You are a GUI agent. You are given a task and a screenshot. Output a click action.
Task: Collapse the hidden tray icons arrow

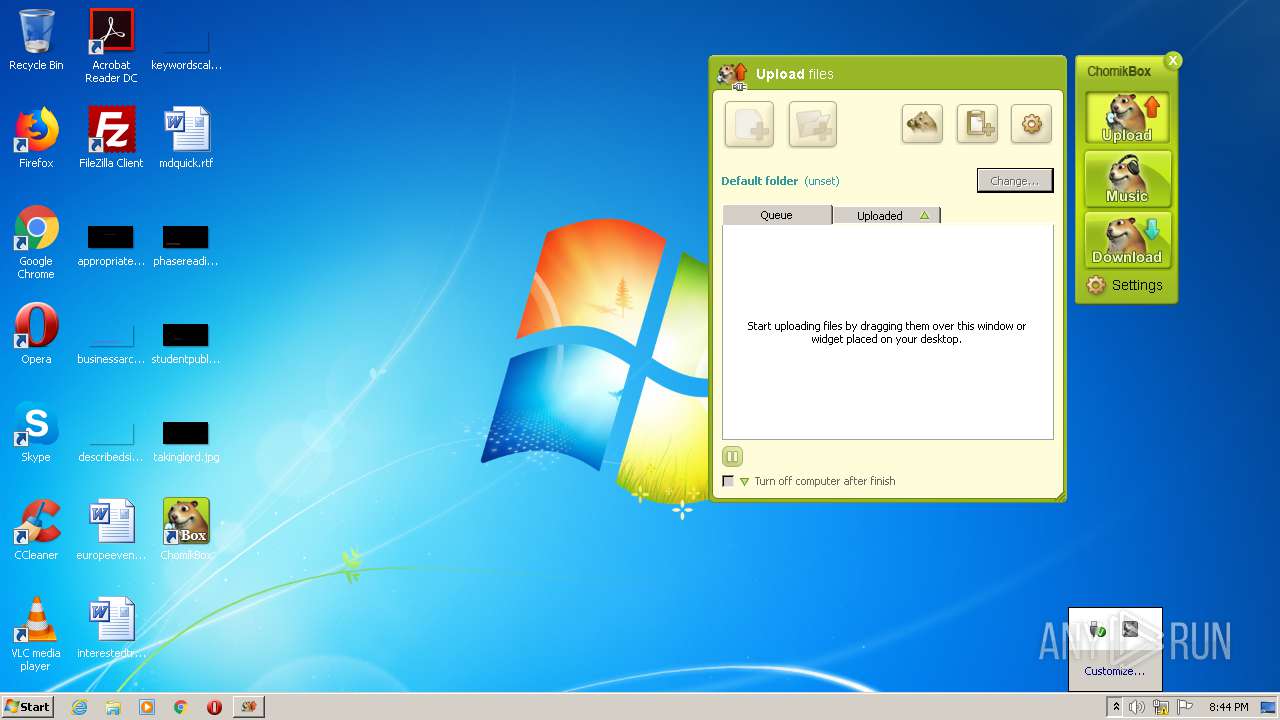[1115, 707]
